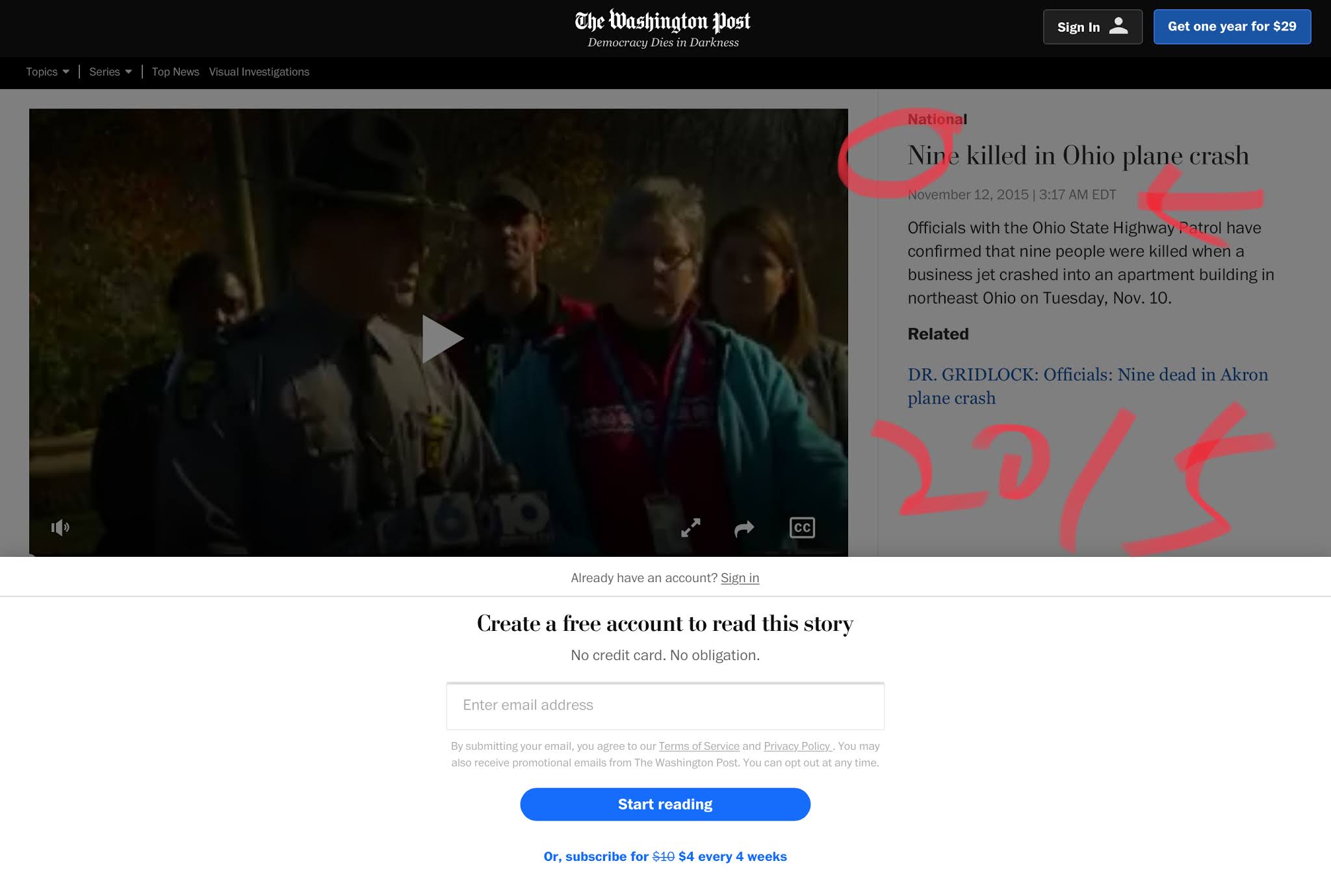Toggle closed captions CC button
This screenshot has height=896, width=1331.
(x=802, y=528)
